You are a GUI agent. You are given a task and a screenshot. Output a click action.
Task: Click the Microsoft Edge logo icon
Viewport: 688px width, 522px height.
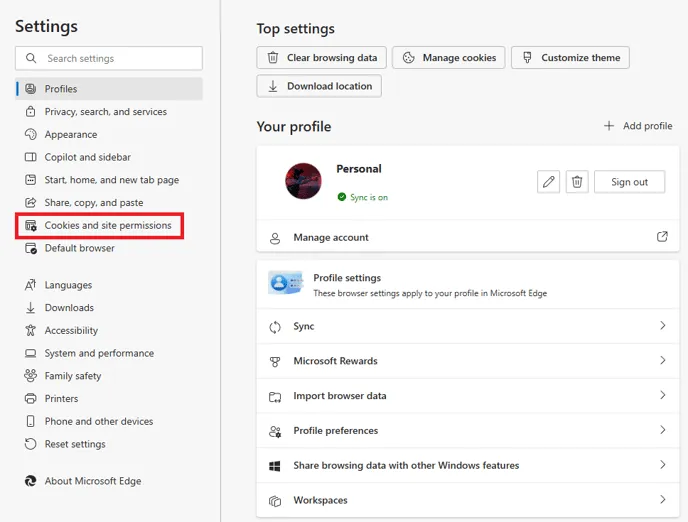[x=30, y=481]
